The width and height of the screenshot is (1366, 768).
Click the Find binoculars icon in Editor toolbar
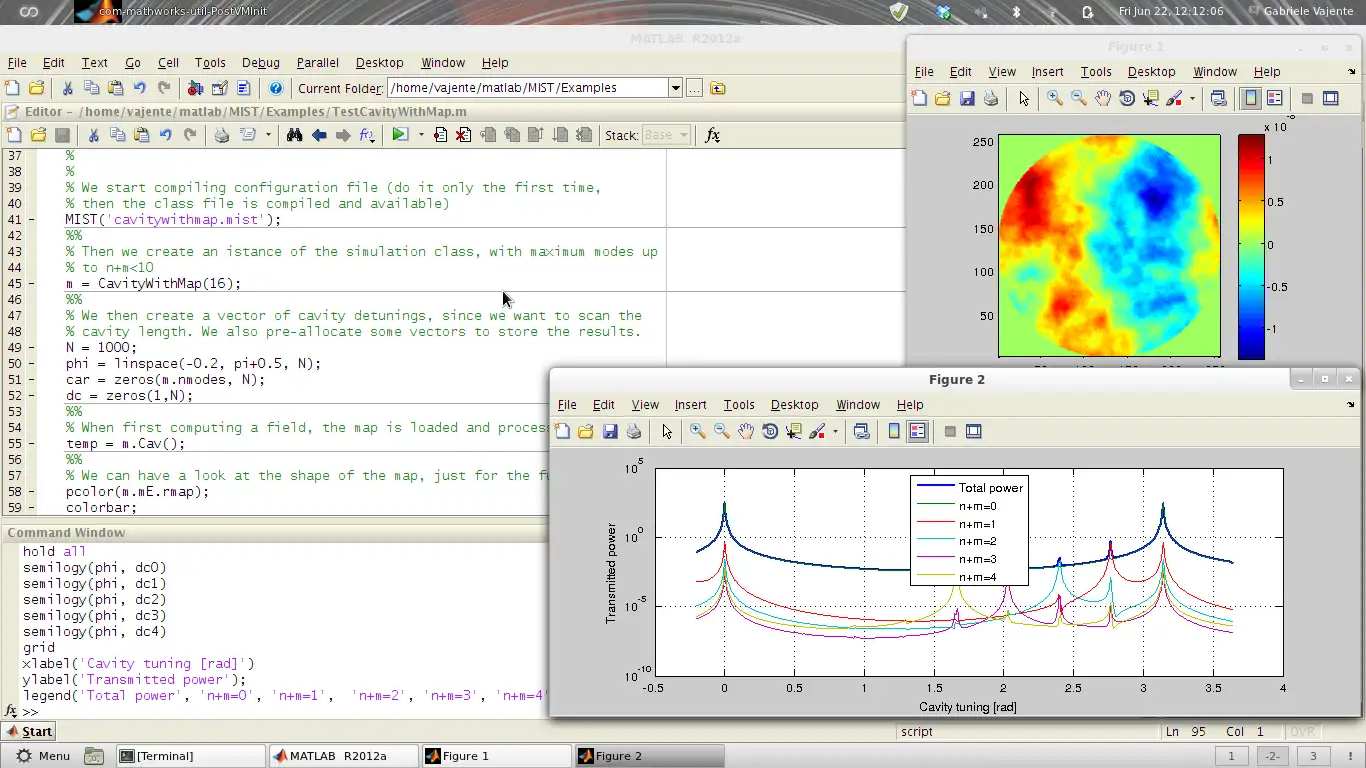(x=294, y=135)
